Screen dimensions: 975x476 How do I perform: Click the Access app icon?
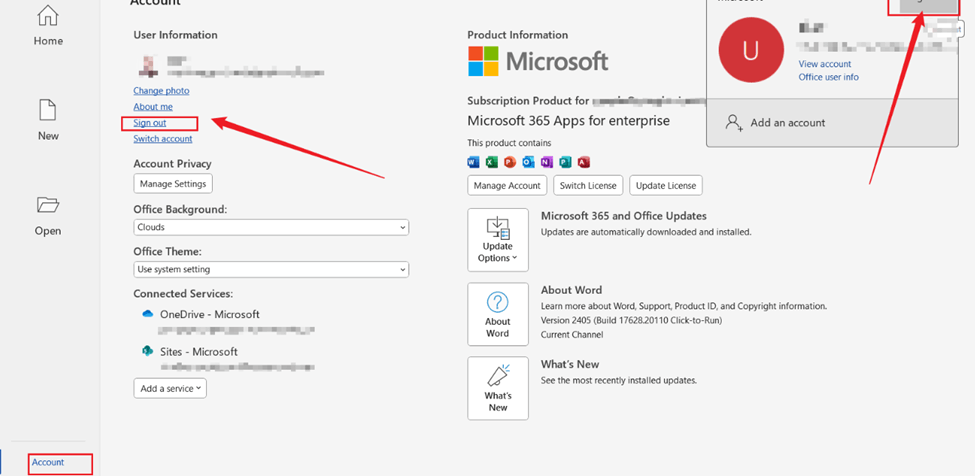pos(583,162)
